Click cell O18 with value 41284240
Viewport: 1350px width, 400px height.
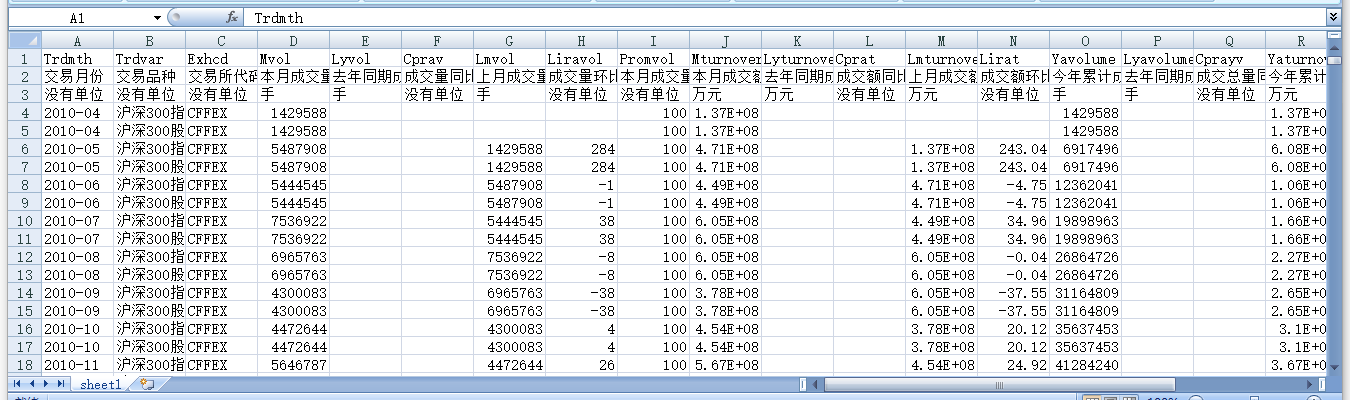point(1086,365)
